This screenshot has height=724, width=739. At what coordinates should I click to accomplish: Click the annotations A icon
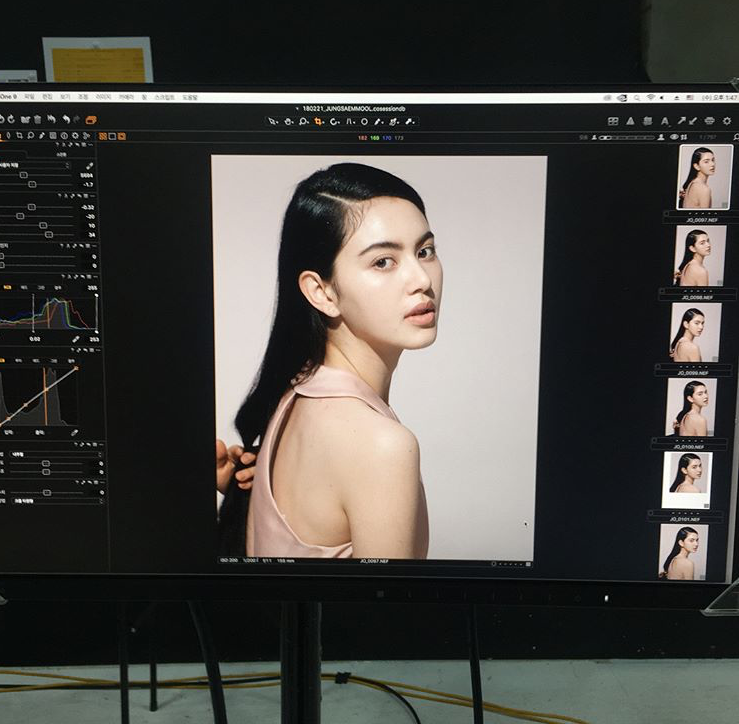click(x=665, y=122)
